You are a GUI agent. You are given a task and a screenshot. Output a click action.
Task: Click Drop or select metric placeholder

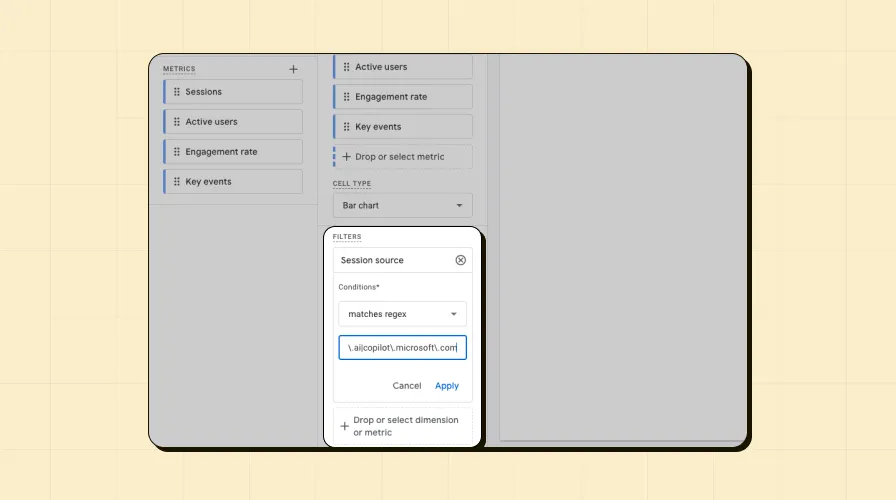pos(403,157)
